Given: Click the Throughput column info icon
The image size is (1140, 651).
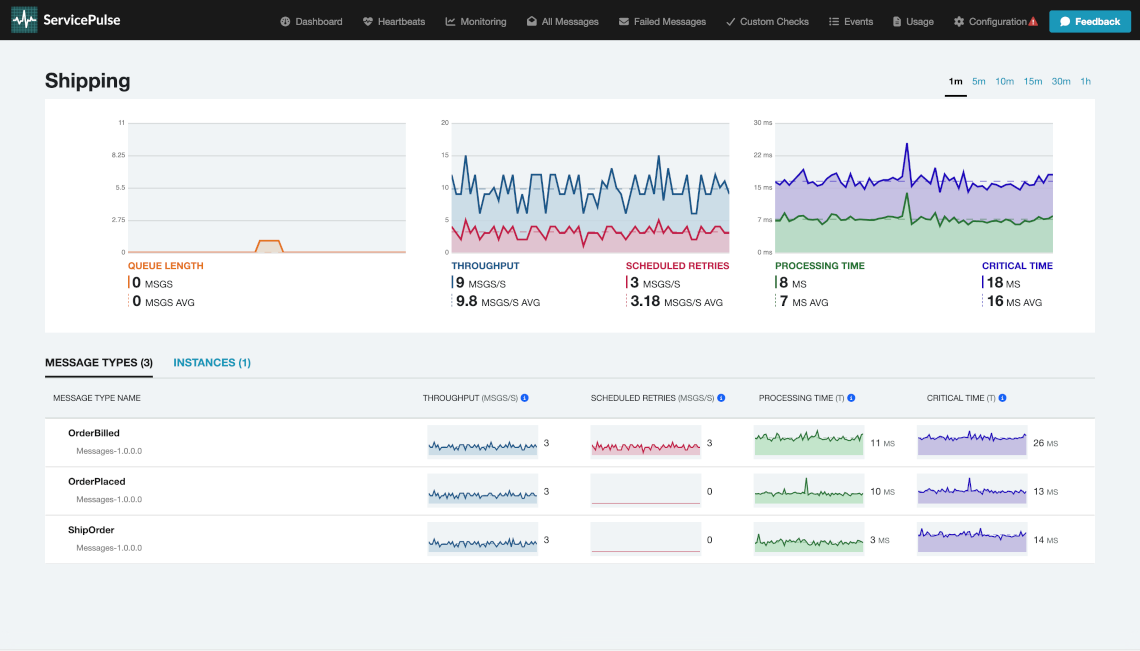Looking at the screenshot, I should [x=524, y=398].
